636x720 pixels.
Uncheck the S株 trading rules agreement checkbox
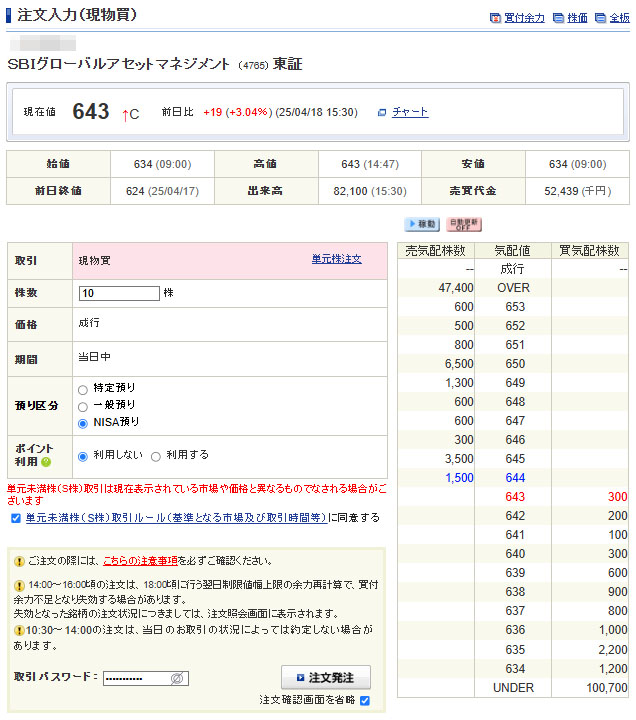tap(15, 518)
